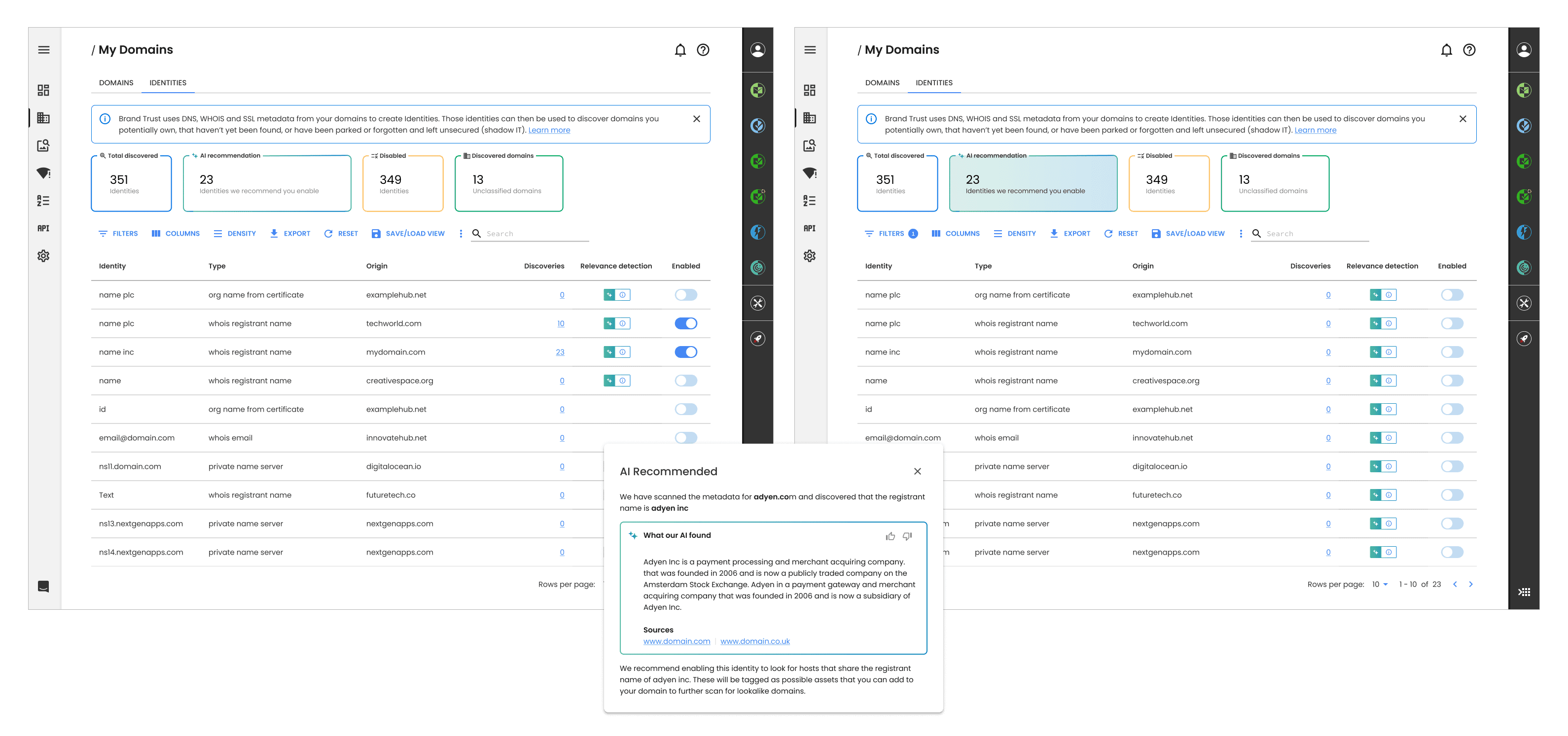Select Identities tab in right panel
1568x736 pixels.
[x=934, y=83]
